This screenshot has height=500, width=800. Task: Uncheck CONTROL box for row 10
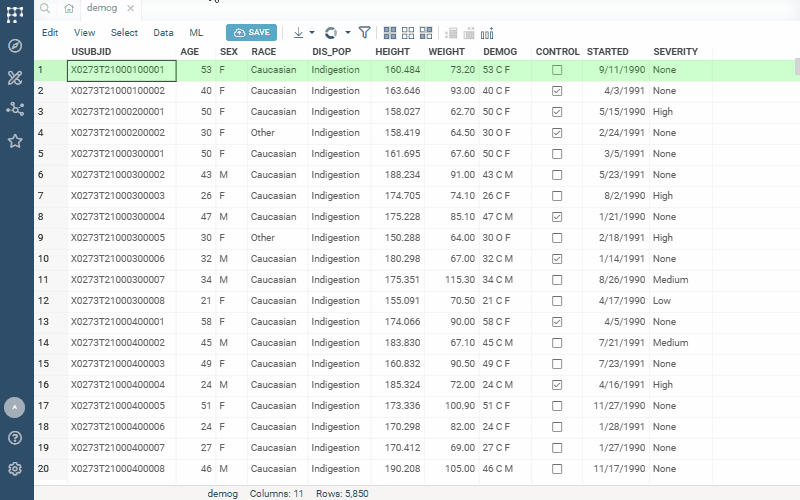click(x=557, y=259)
